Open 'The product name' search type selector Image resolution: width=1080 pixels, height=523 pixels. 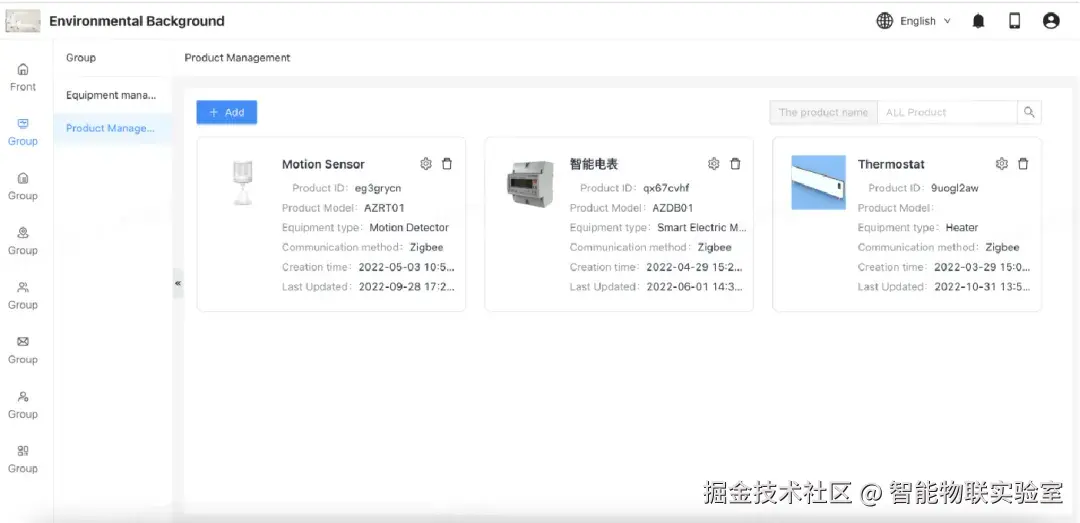[x=823, y=112]
